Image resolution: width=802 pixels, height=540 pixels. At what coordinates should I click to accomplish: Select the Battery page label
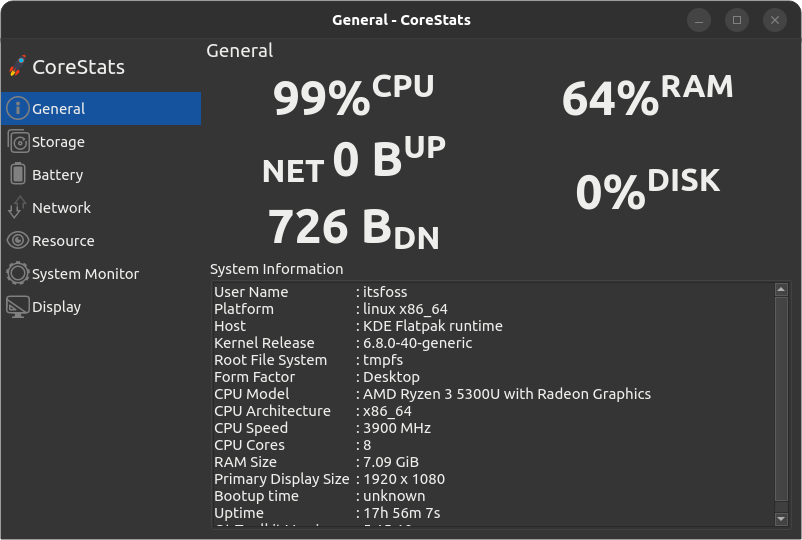point(57,175)
